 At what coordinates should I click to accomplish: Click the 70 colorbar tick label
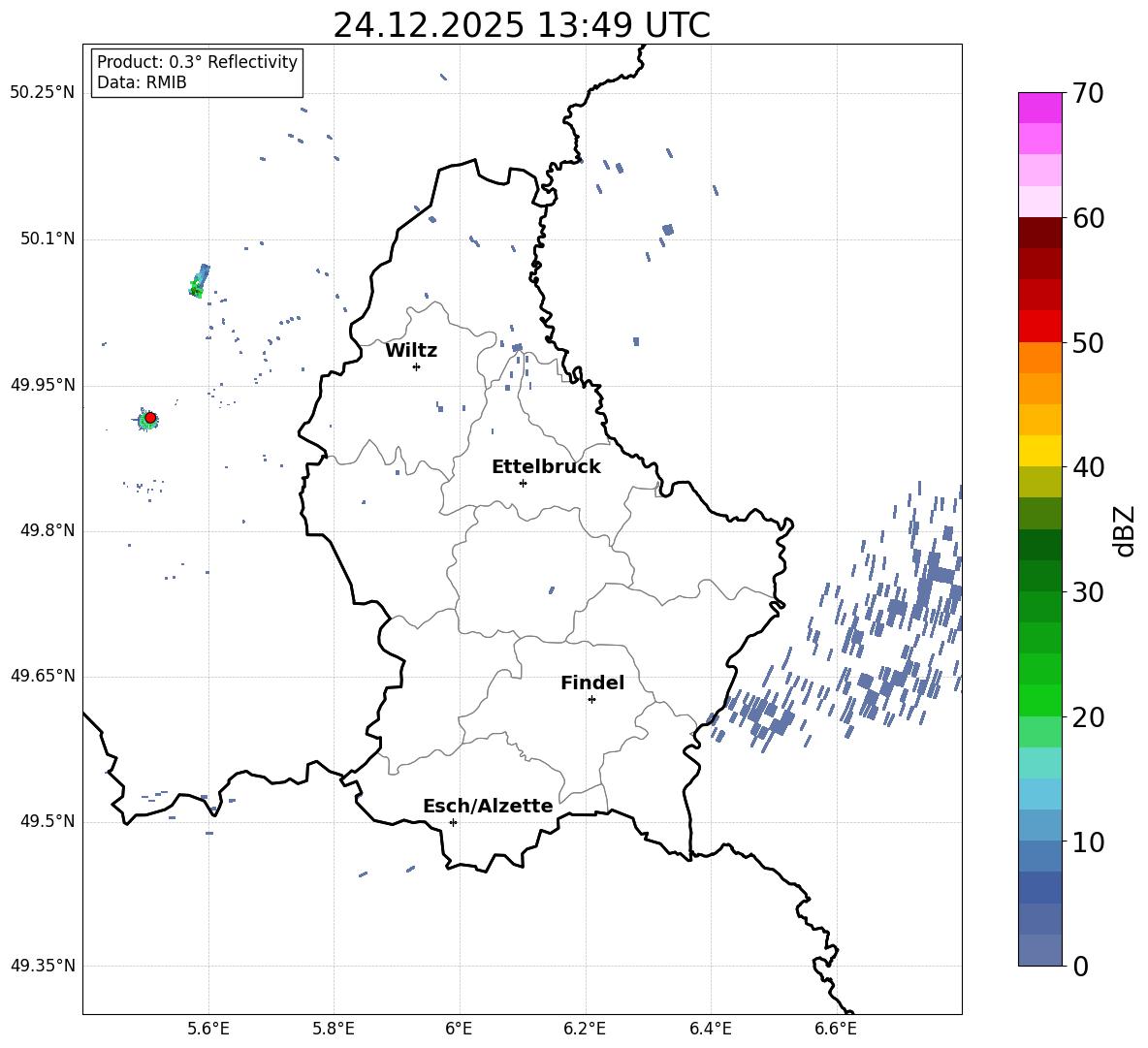(1089, 93)
